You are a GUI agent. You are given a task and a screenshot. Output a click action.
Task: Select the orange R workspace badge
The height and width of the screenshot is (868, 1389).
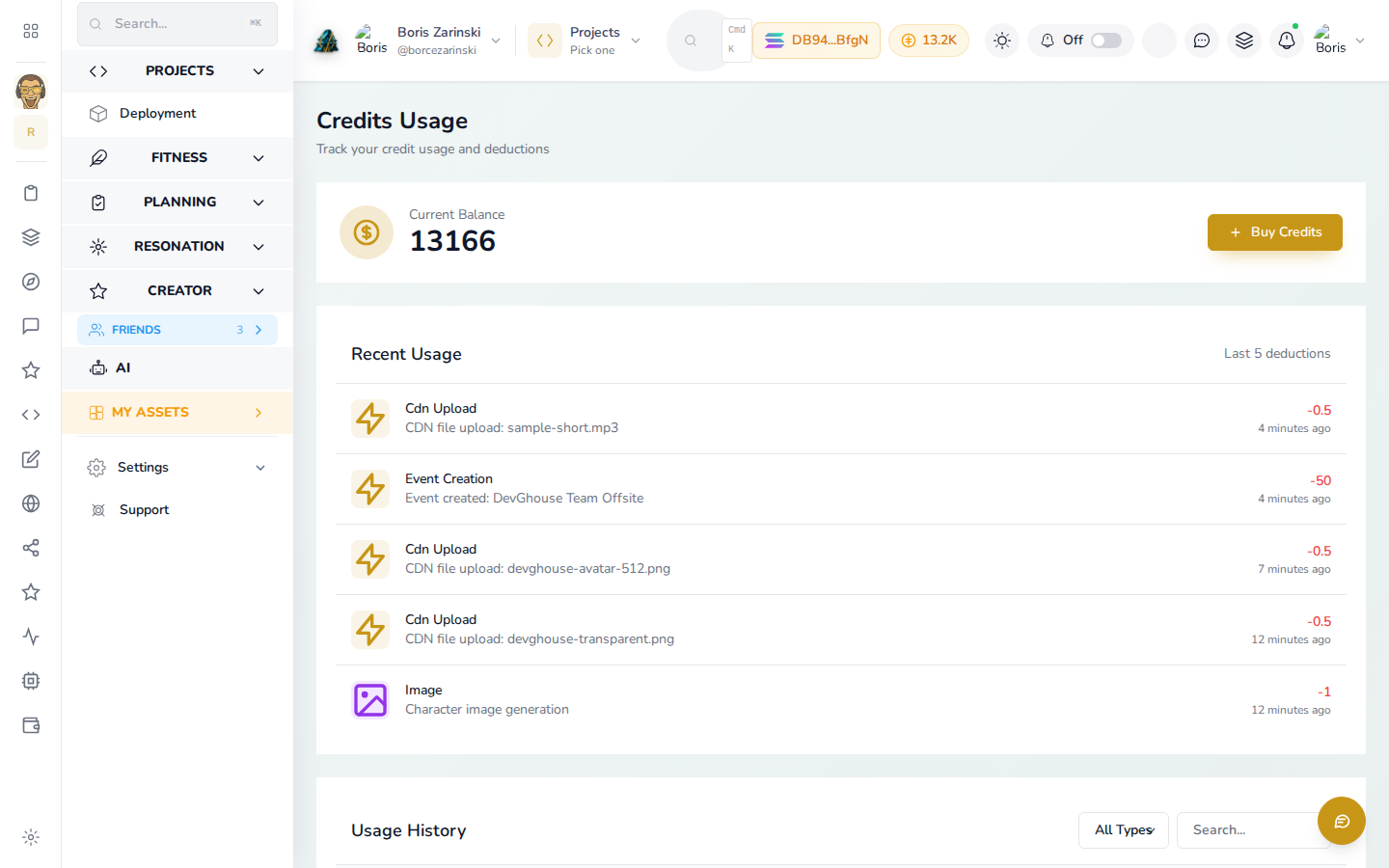click(x=31, y=132)
